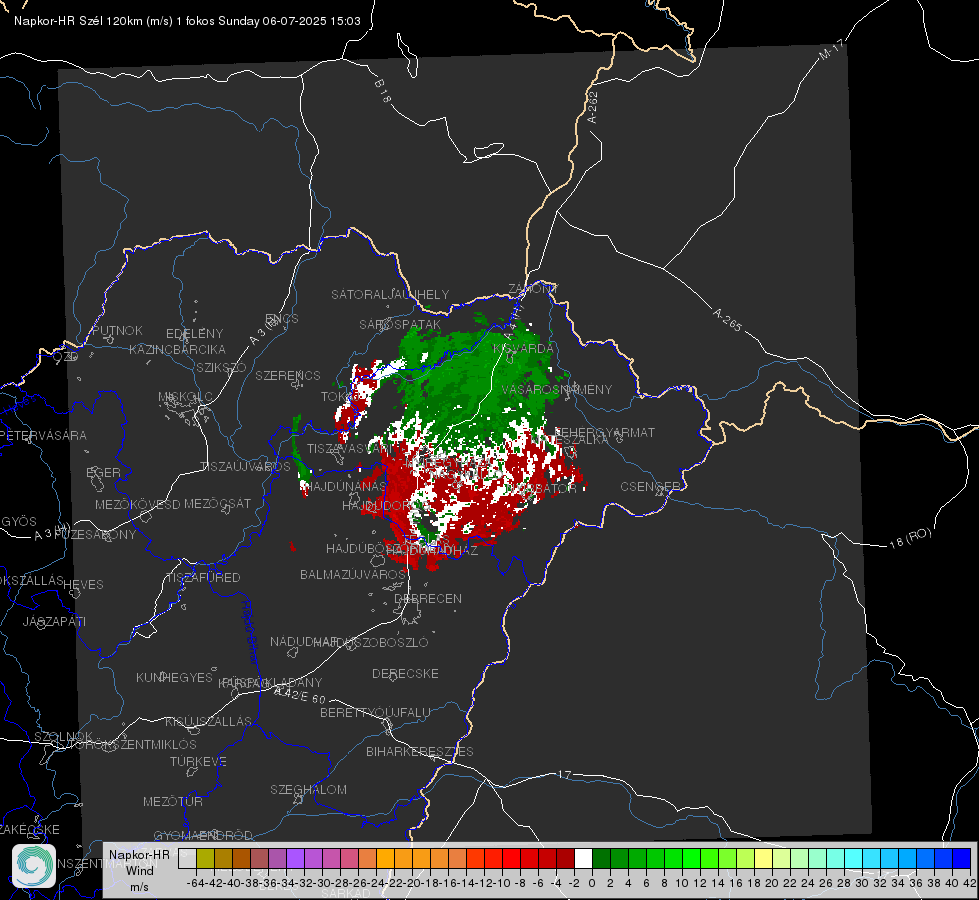Click the EGER label
Image resolution: width=979 pixels, height=900 pixels.
pos(104,473)
